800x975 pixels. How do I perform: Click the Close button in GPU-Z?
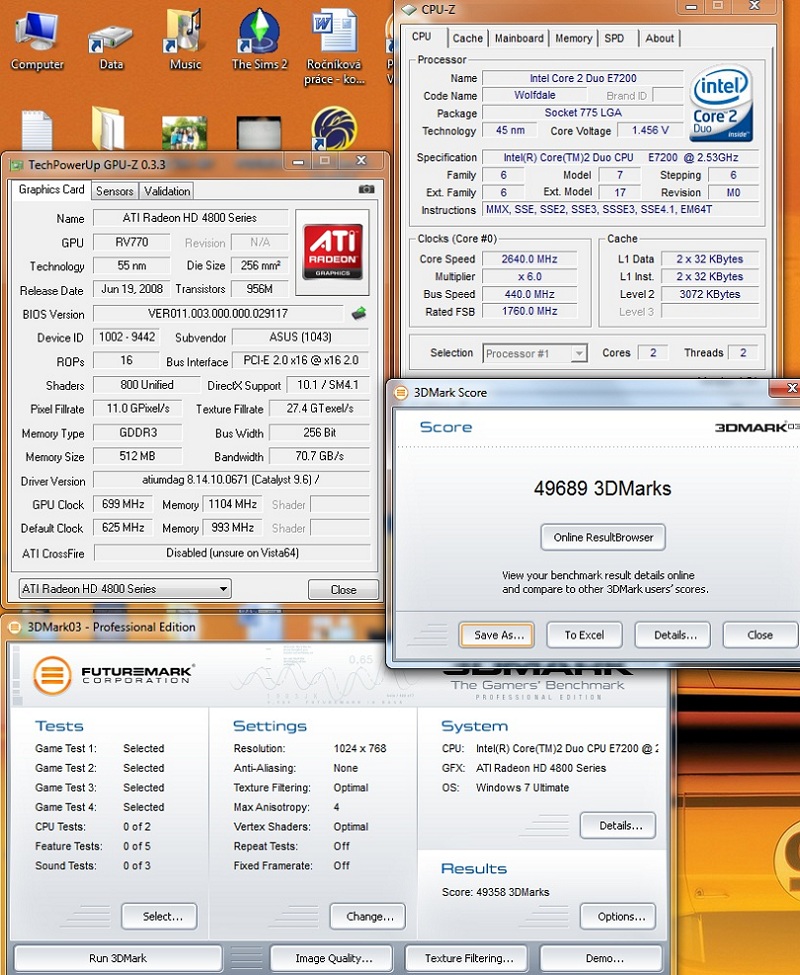[x=343, y=589]
